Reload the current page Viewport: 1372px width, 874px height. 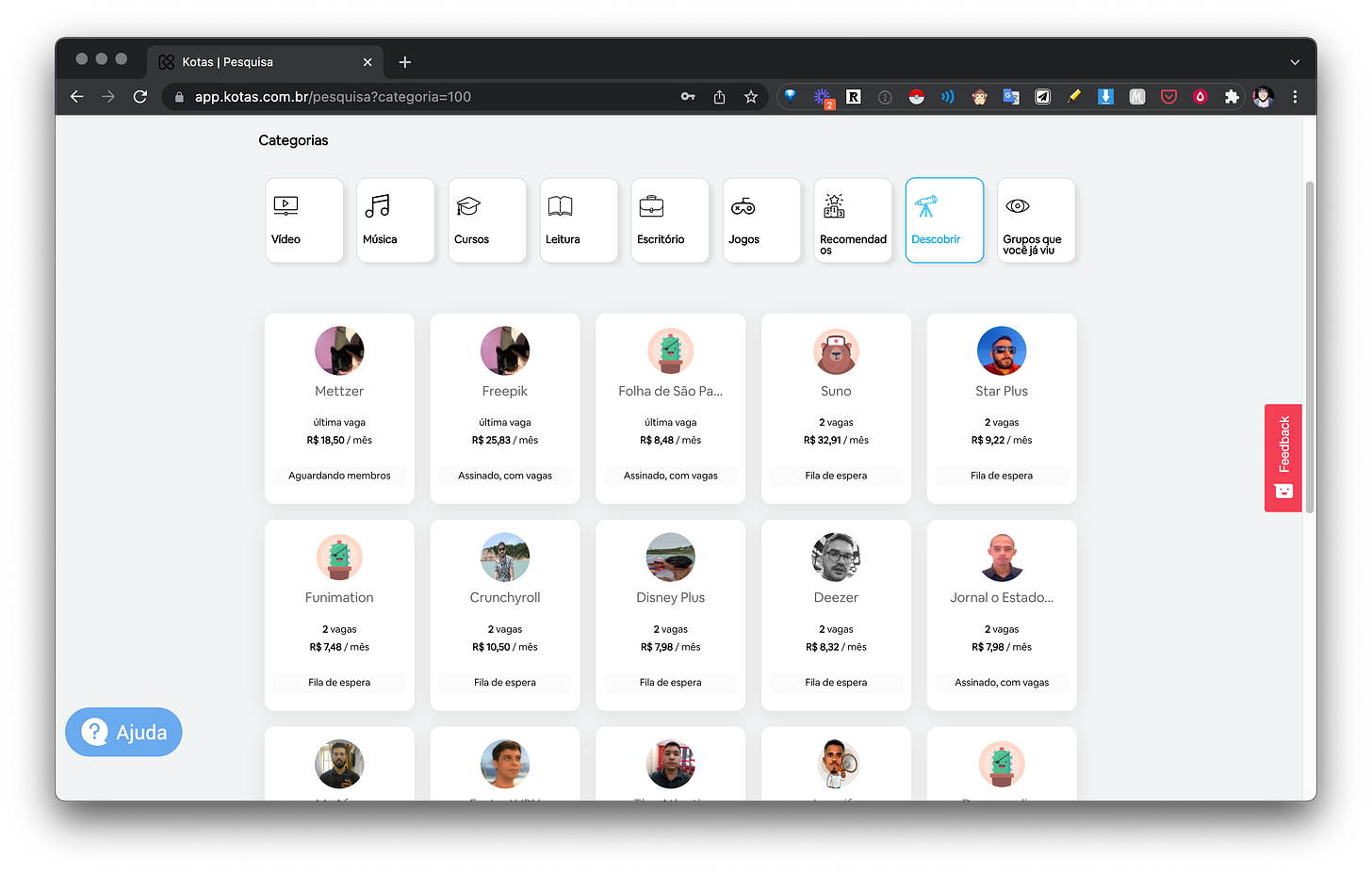[x=140, y=96]
